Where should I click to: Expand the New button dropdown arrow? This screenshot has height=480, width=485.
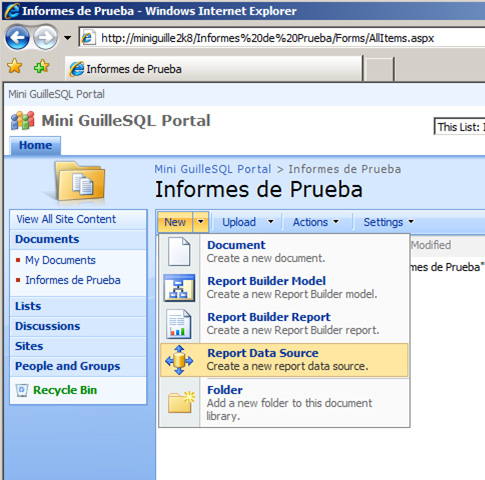pyautogui.click(x=201, y=222)
